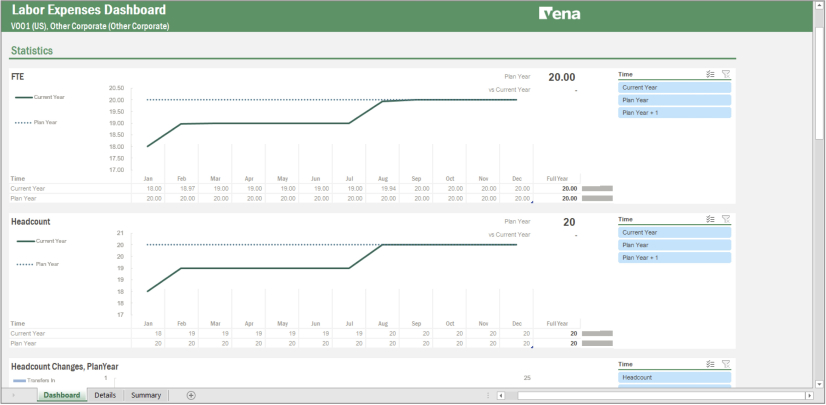
Task: Switch to the Dashboard sheet tab
Action: (x=62, y=395)
